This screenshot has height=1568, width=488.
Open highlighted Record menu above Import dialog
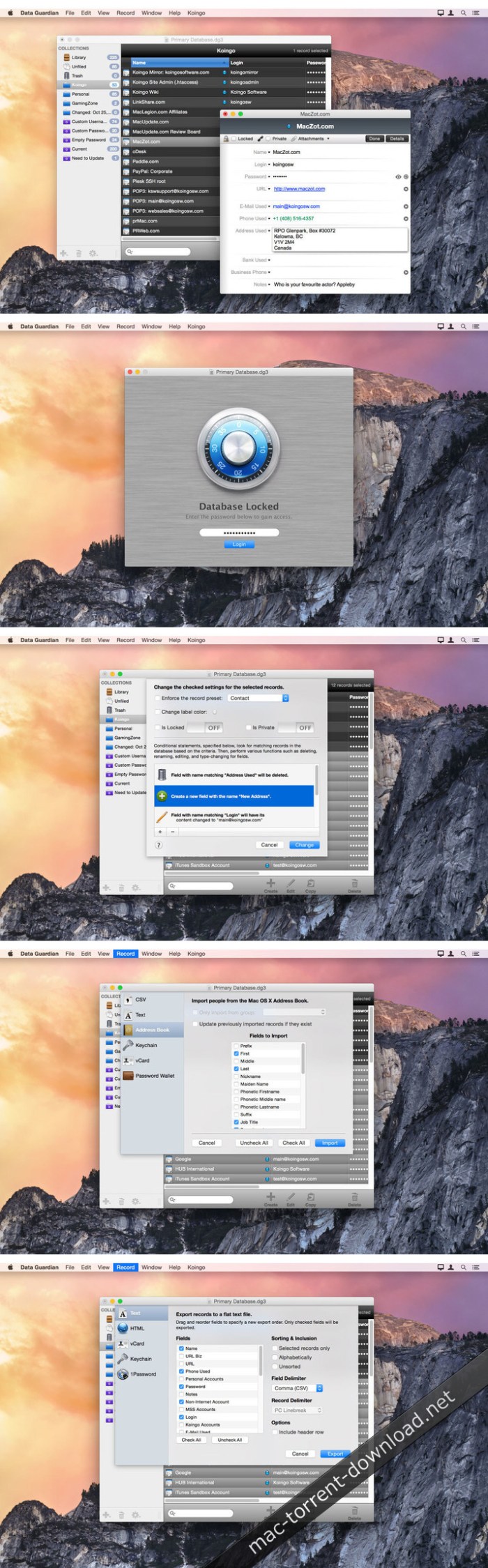[x=125, y=954]
